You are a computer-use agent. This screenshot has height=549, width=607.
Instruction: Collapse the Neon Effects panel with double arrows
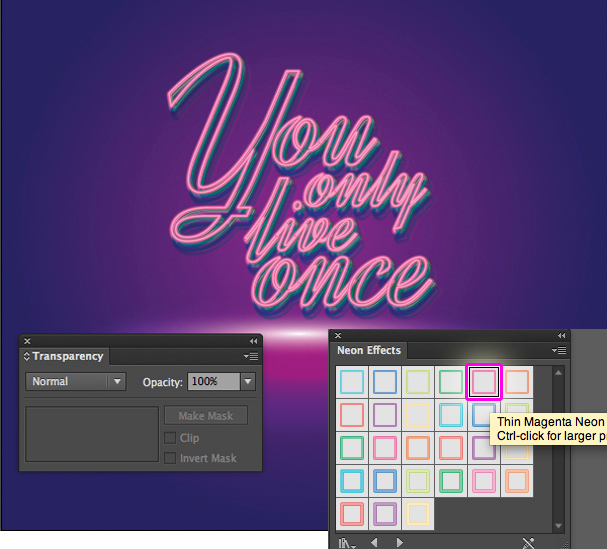(561, 335)
